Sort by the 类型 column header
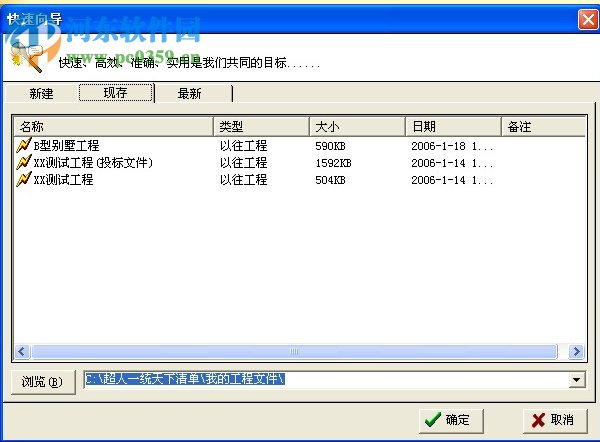The height and width of the screenshot is (442, 600). (261, 127)
